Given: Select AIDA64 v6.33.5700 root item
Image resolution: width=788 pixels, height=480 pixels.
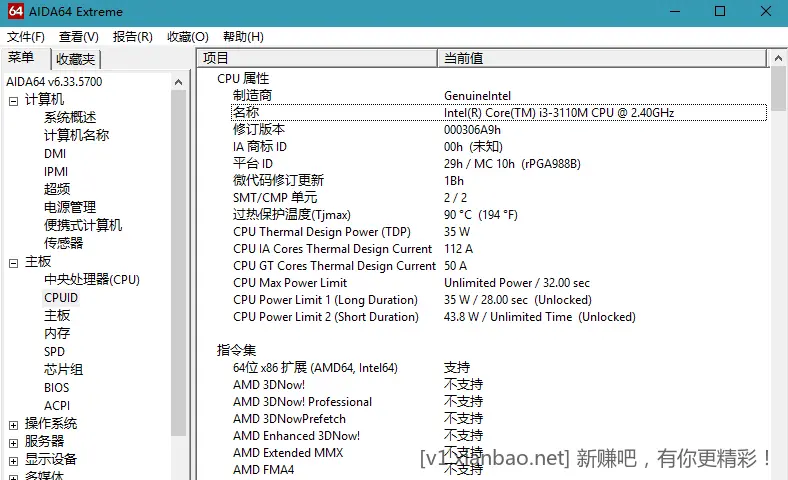Looking at the screenshot, I should [x=54, y=81].
